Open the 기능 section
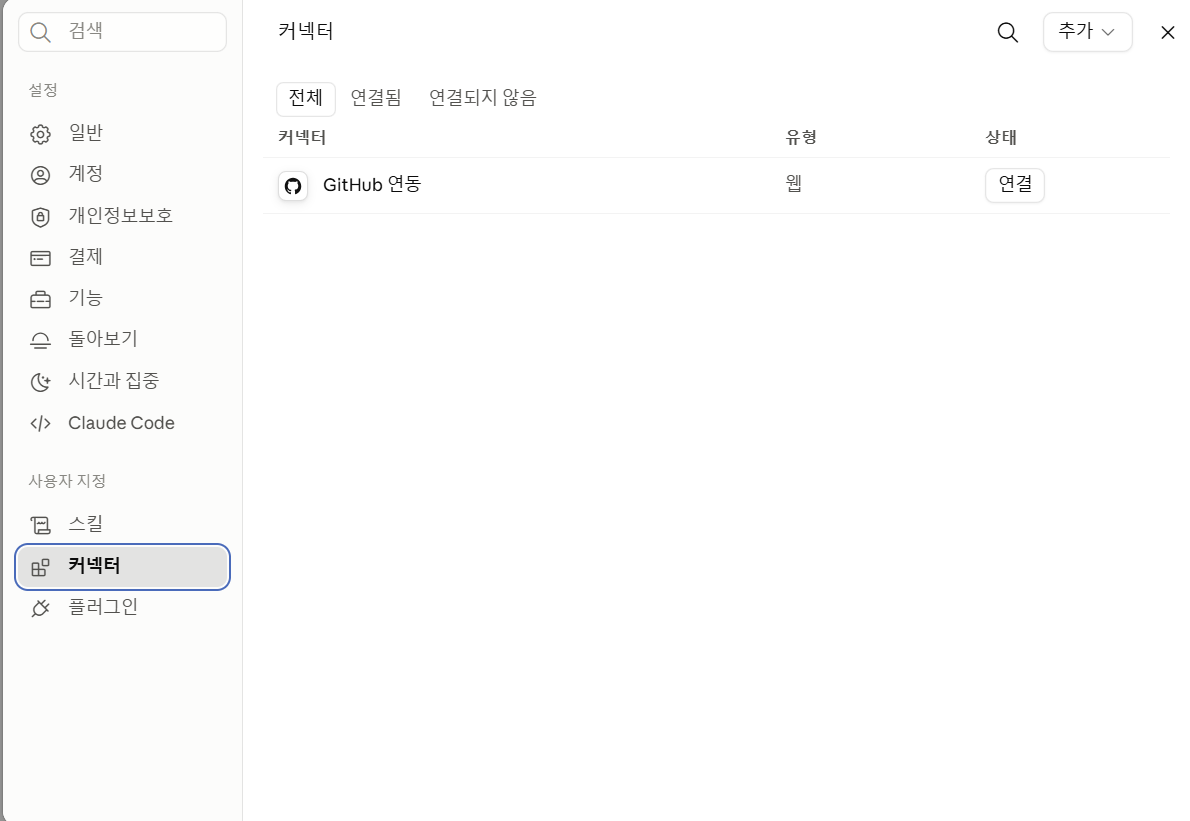Image resolution: width=1190 pixels, height=821 pixels. [122, 298]
